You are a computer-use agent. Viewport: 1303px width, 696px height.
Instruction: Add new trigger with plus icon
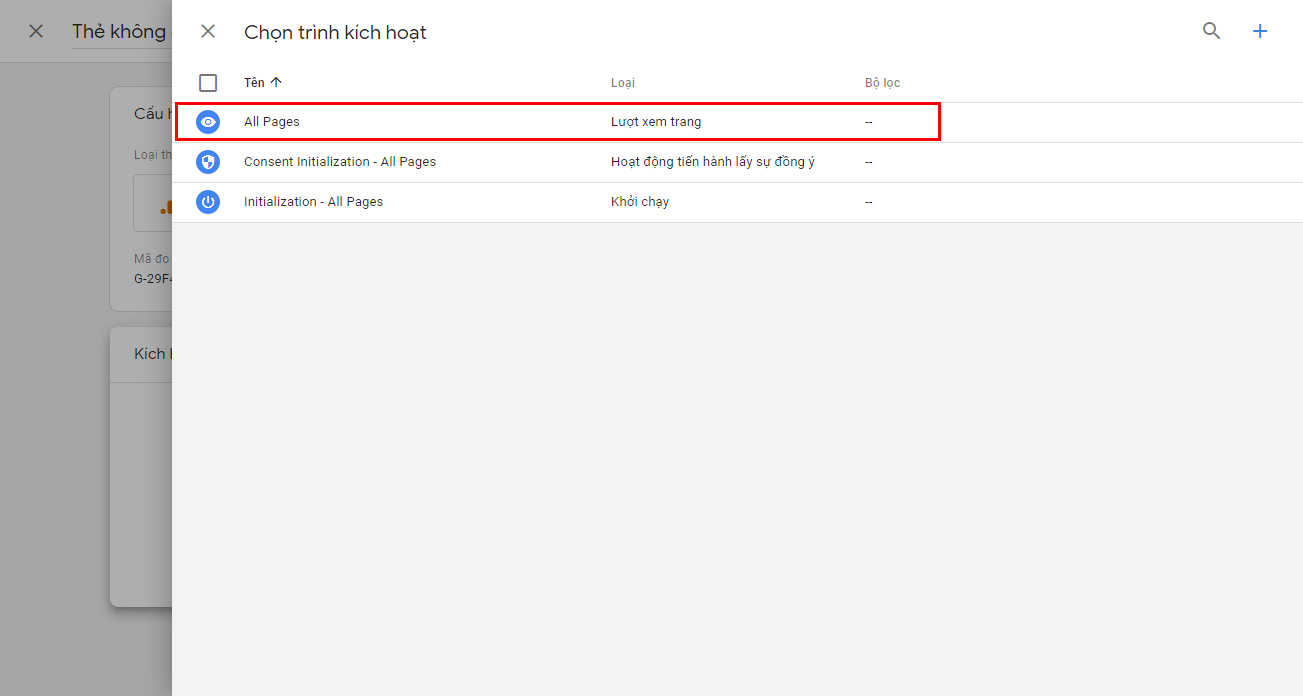(x=1260, y=31)
